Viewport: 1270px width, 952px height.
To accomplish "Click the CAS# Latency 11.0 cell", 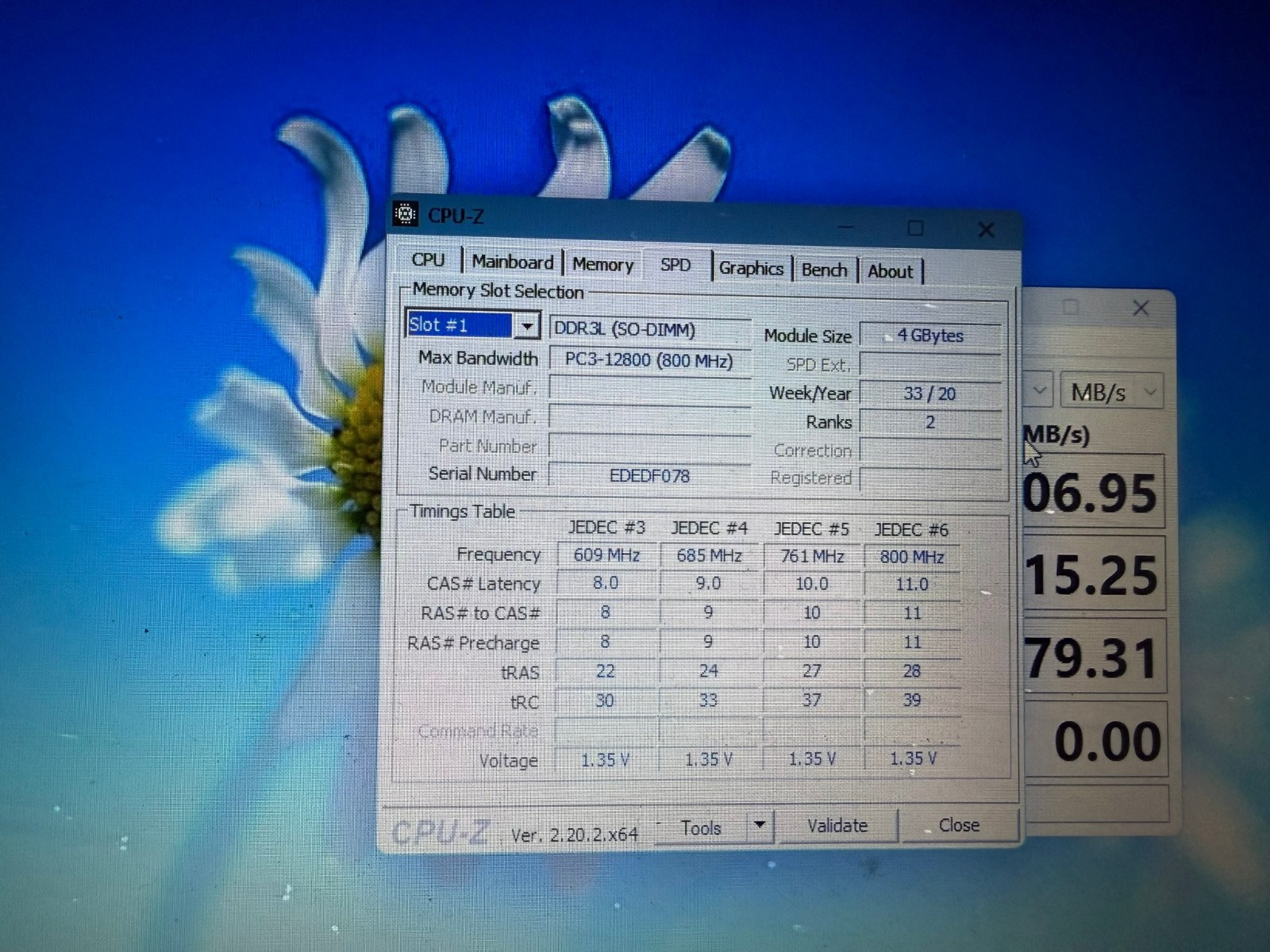I will tap(911, 585).
